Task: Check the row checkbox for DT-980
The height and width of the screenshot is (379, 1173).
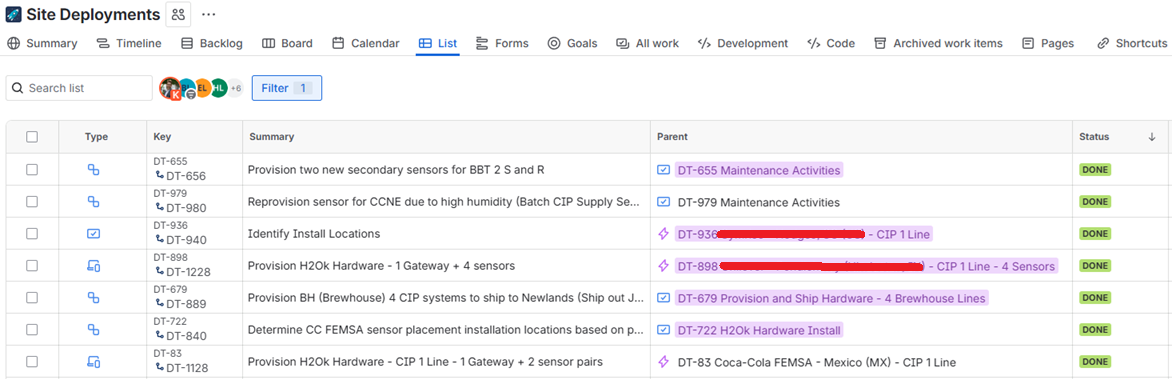Action: [31, 202]
